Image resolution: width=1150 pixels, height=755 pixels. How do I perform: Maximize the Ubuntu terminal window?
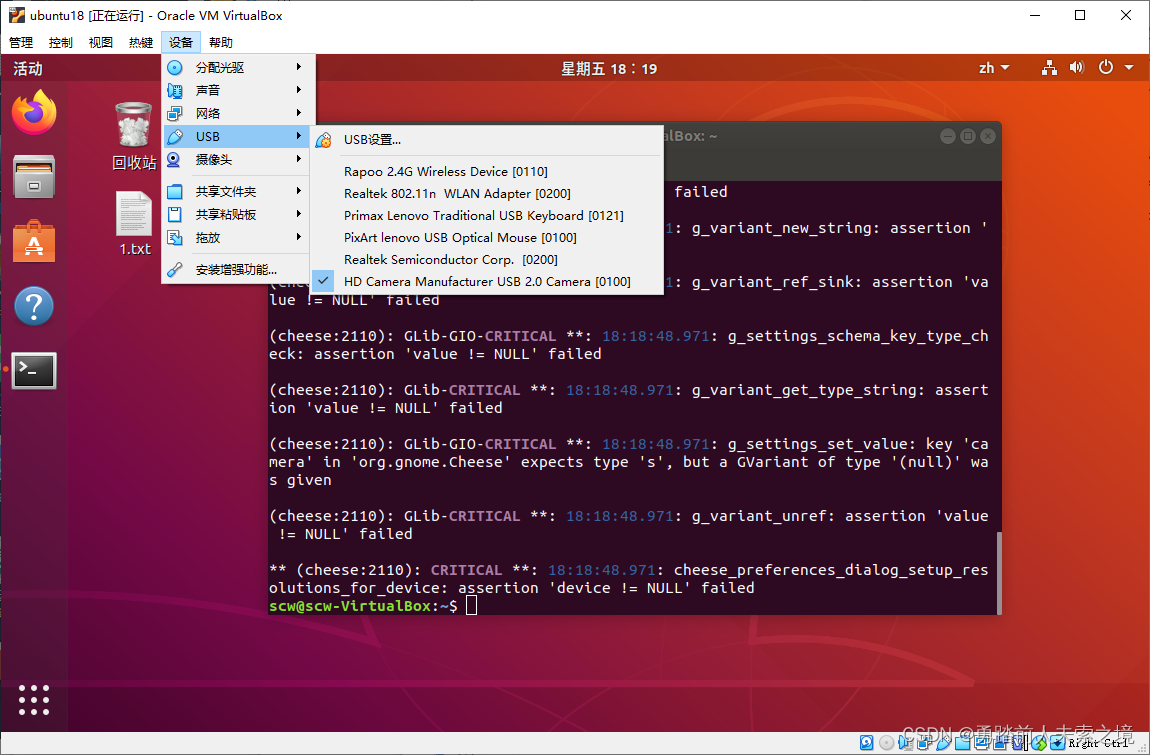point(967,136)
